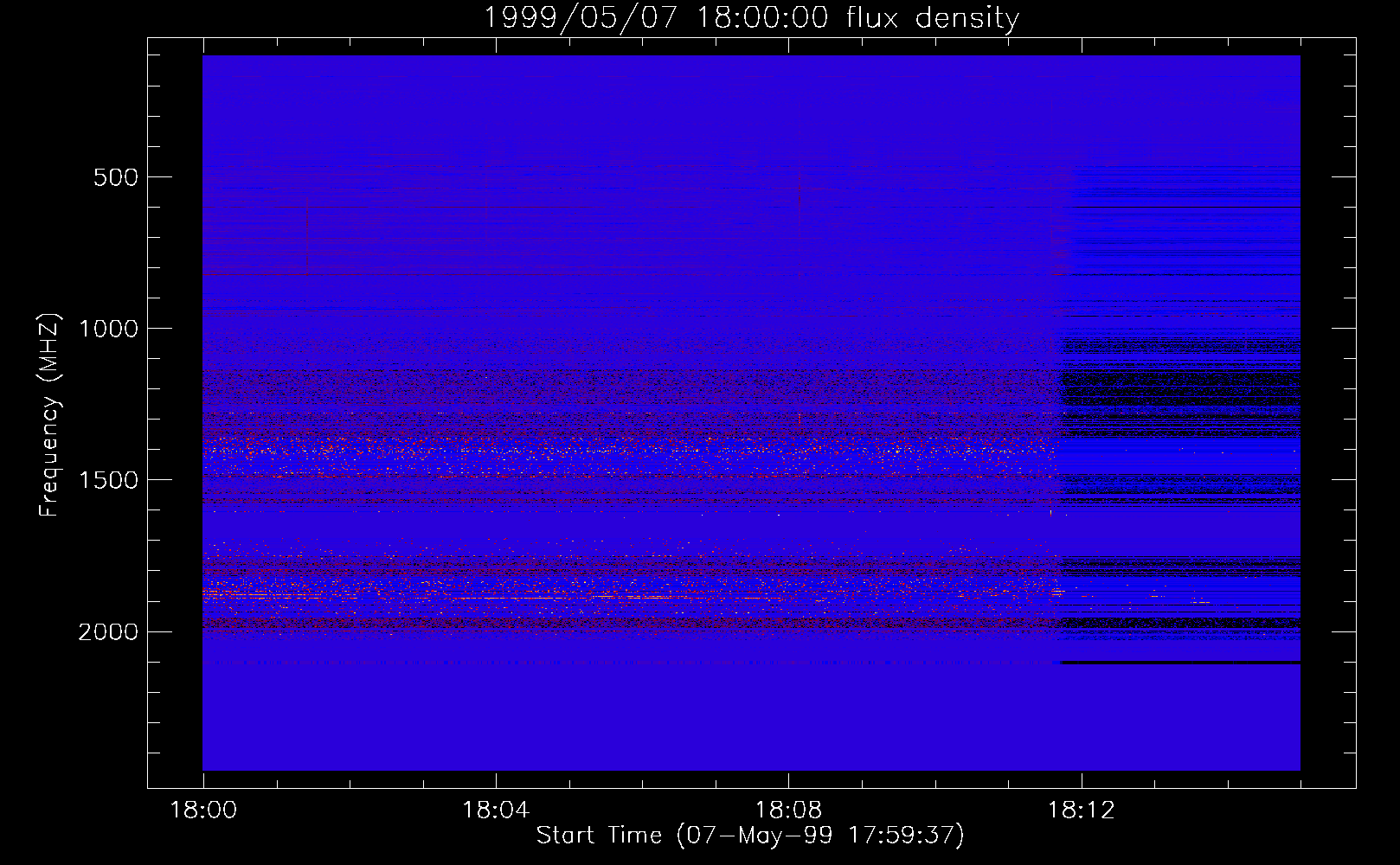Click the 18:04 time tick label
This screenshot has width=1400, height=865.
pos(496,811)
